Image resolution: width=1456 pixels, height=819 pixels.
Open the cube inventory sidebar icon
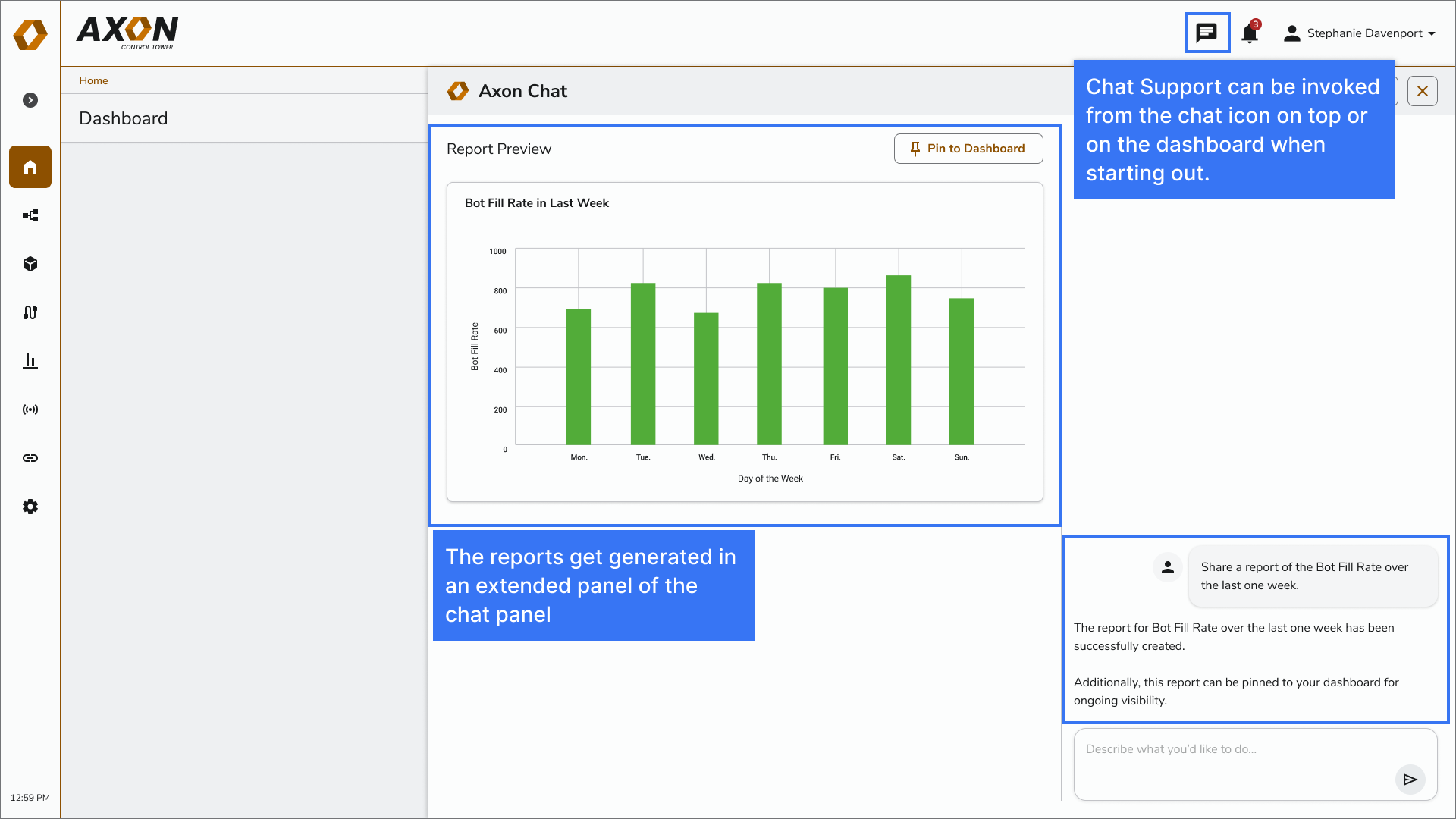coord(30,264)
